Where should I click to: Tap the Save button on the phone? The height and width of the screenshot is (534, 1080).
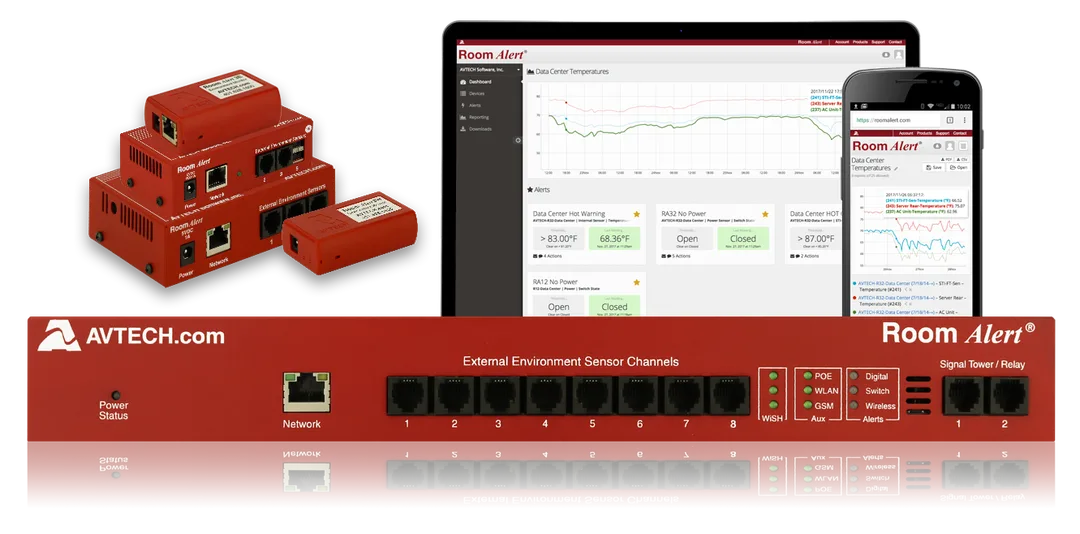(933, 167)
